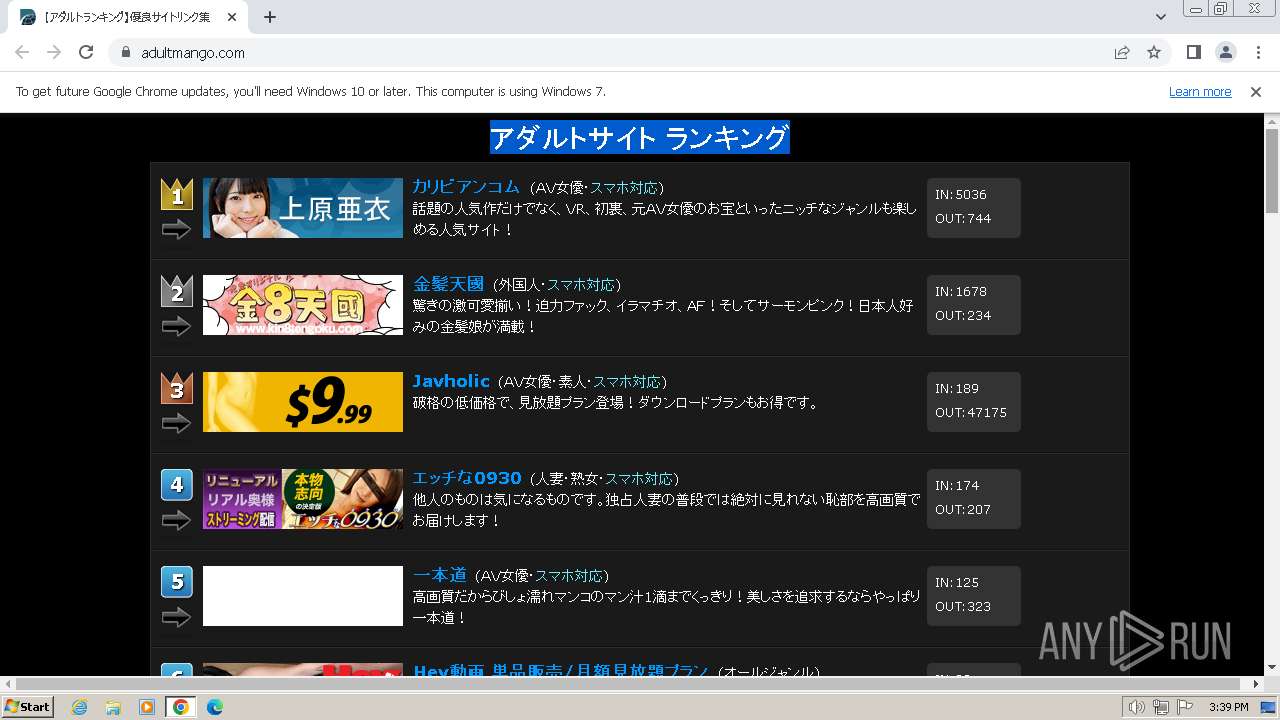Viewport: 1280px width, 720px height.
Task: Click the IN: 5036 counter text
Action: pos(961,195)
